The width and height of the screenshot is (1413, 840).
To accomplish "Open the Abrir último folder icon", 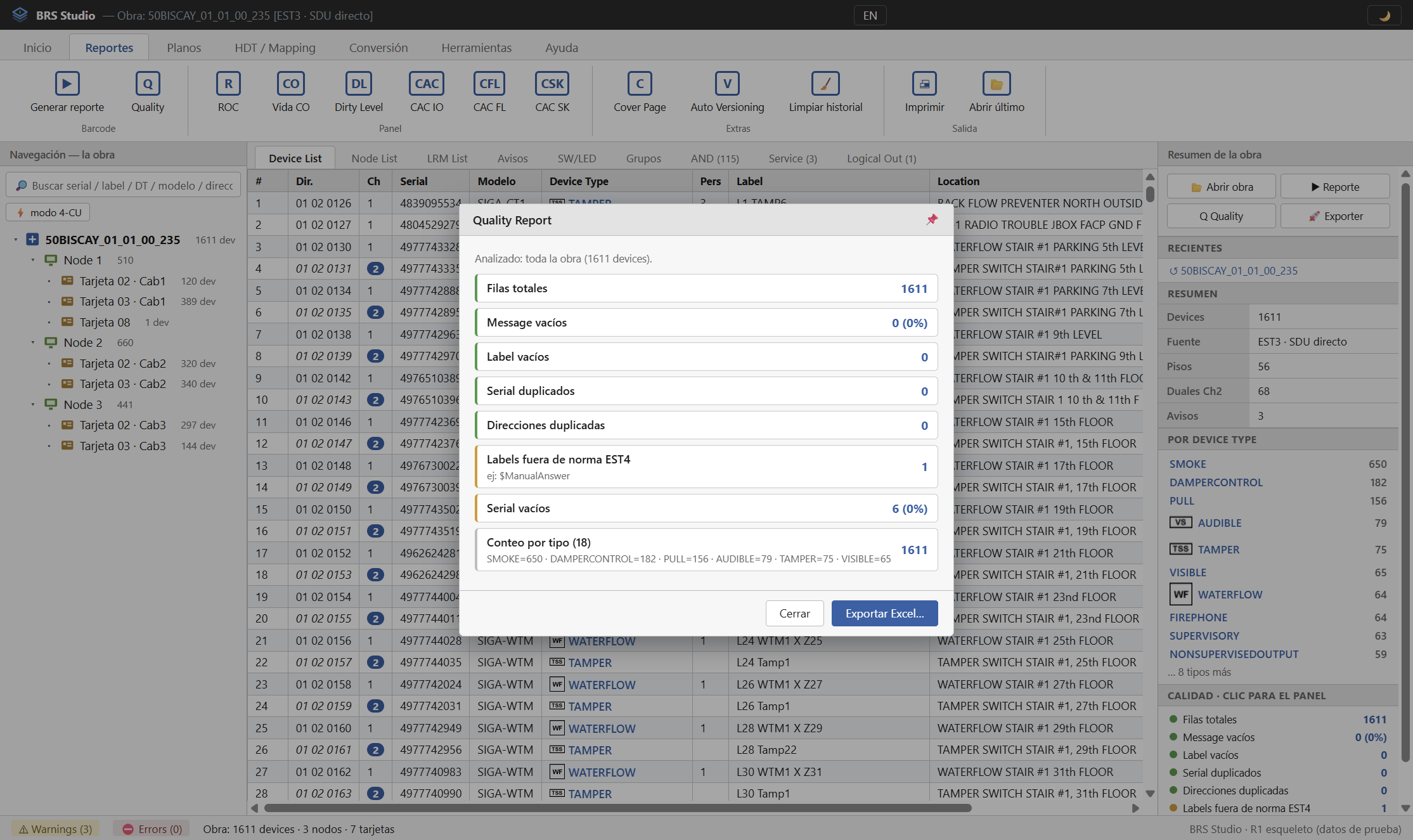I will pyautogui.click(x=997, y=84).
